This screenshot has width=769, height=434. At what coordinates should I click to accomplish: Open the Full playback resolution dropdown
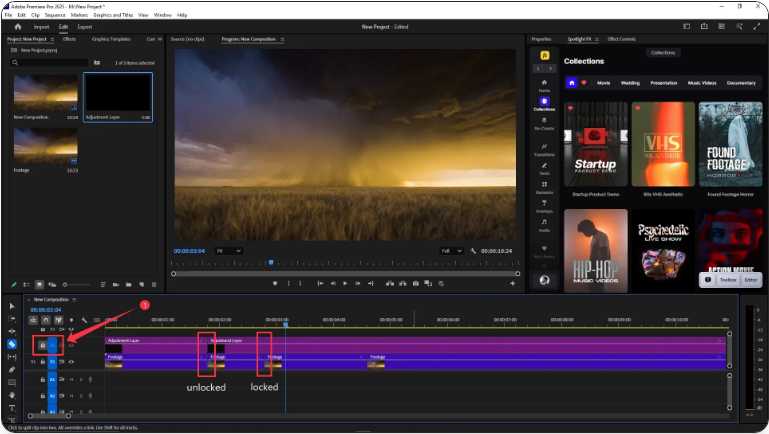pos(453,250)
